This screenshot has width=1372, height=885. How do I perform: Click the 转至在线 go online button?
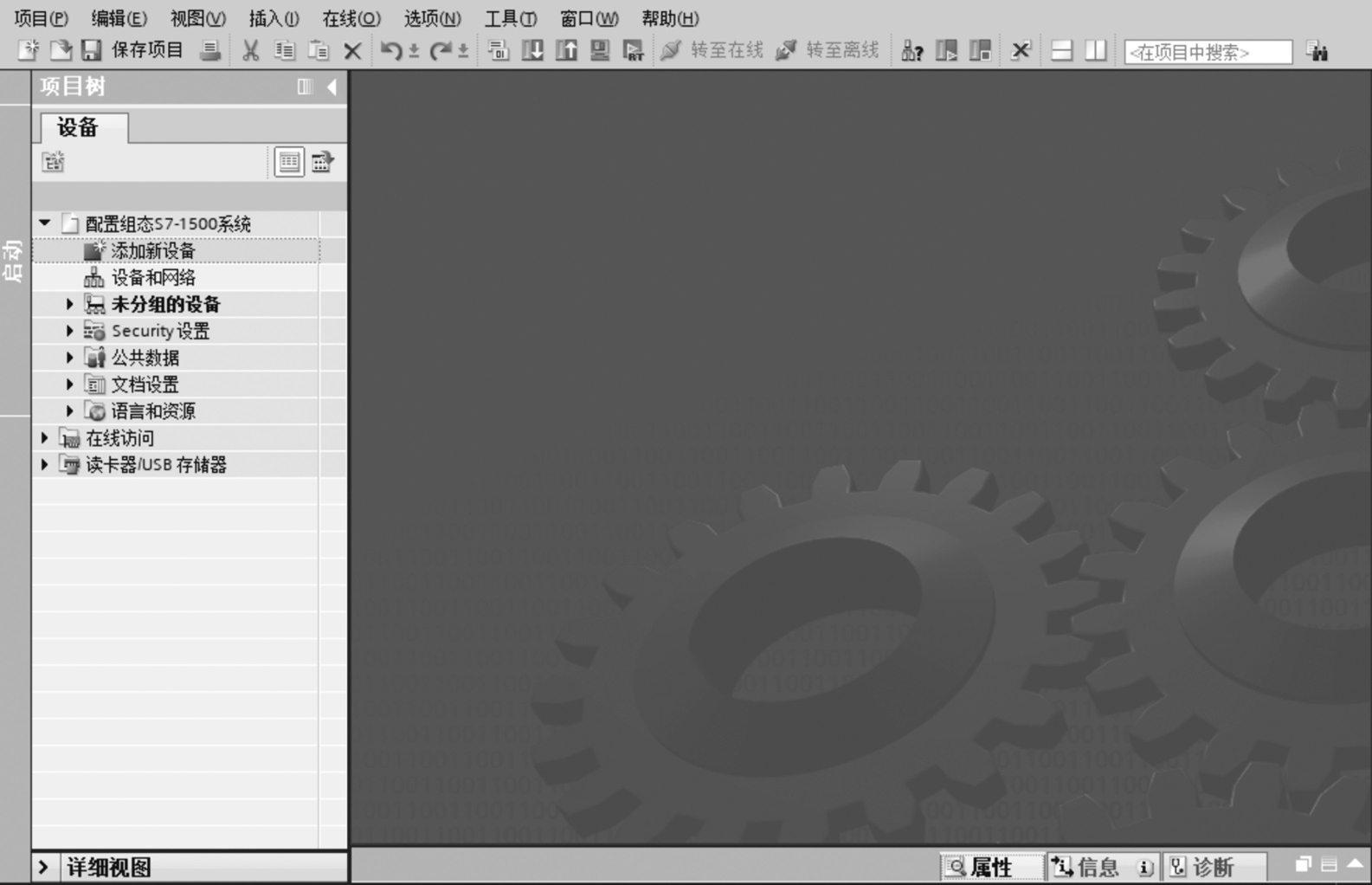[x=712, y=50]
